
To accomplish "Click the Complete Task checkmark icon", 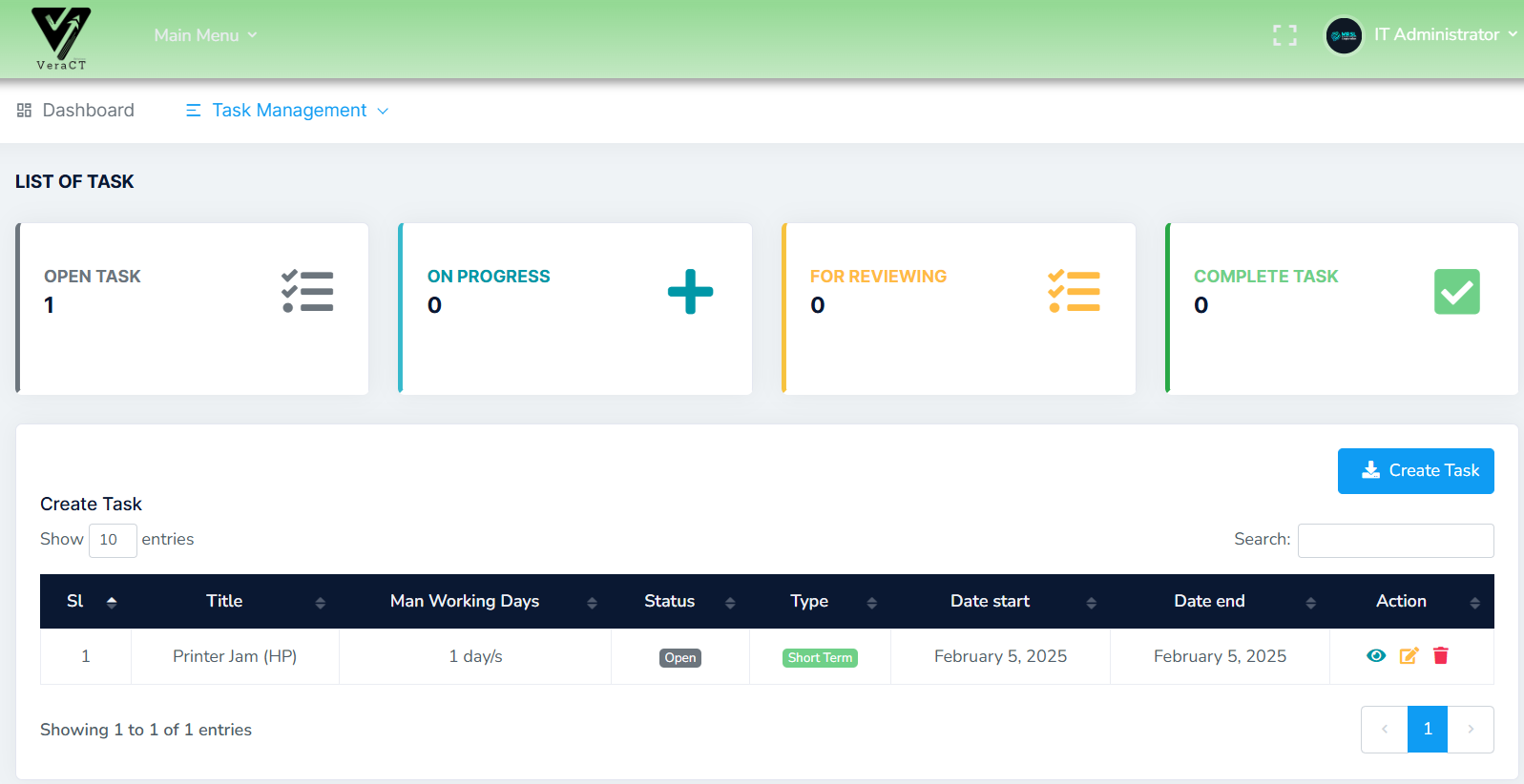I will pos(1456,292).
